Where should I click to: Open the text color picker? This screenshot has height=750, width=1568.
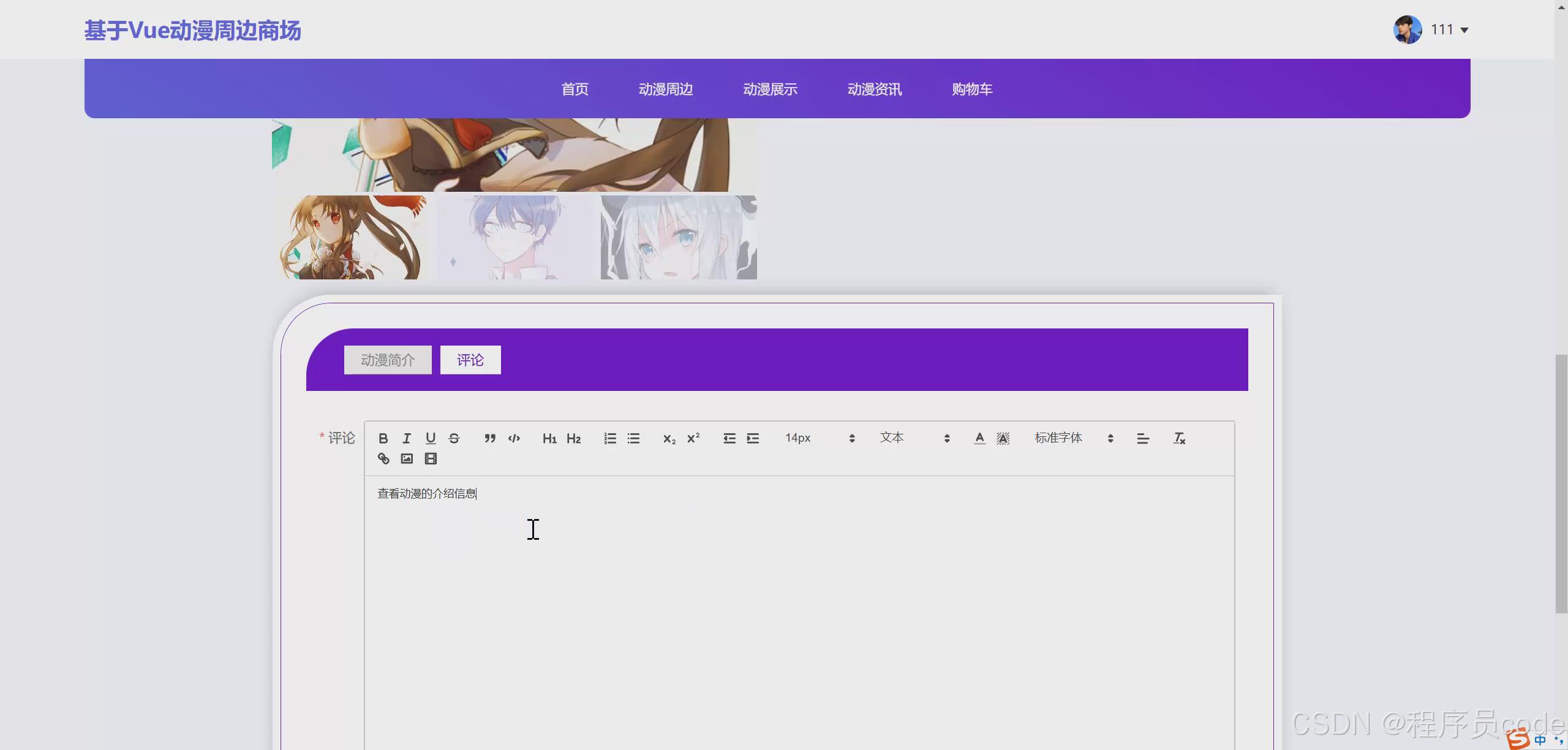coord(979,438)
